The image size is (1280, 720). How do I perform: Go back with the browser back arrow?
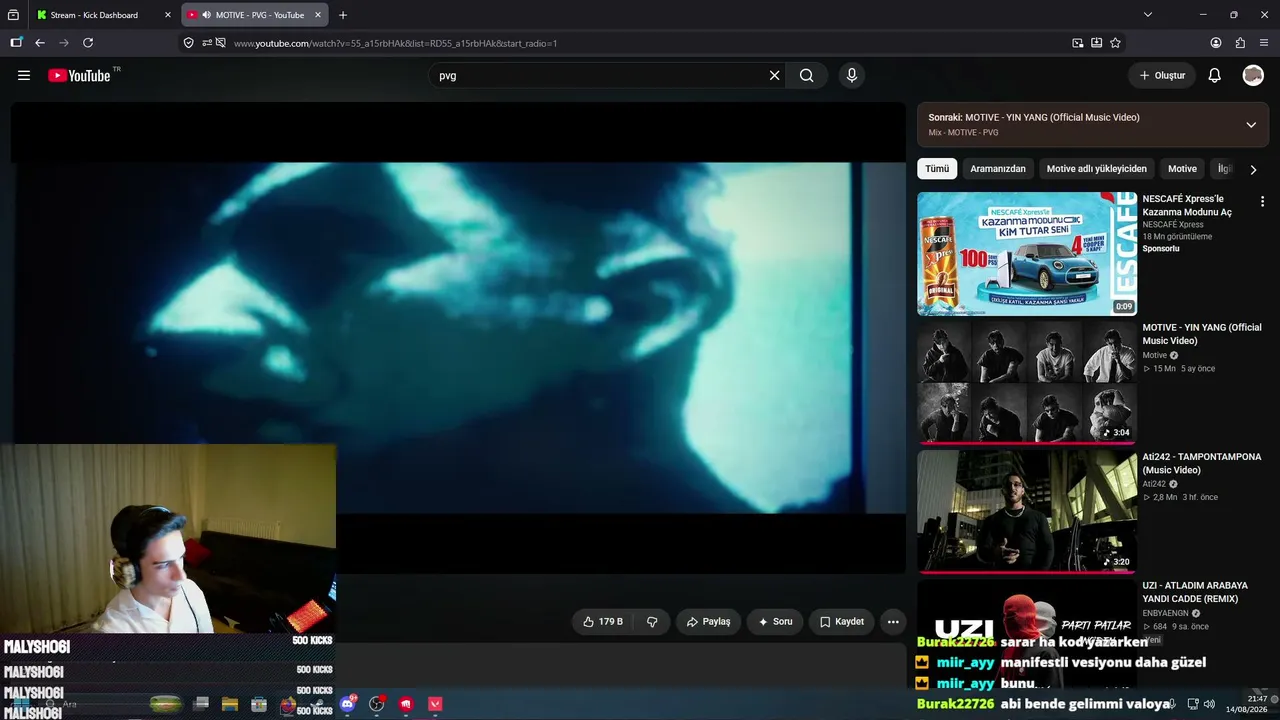(40, 43)
